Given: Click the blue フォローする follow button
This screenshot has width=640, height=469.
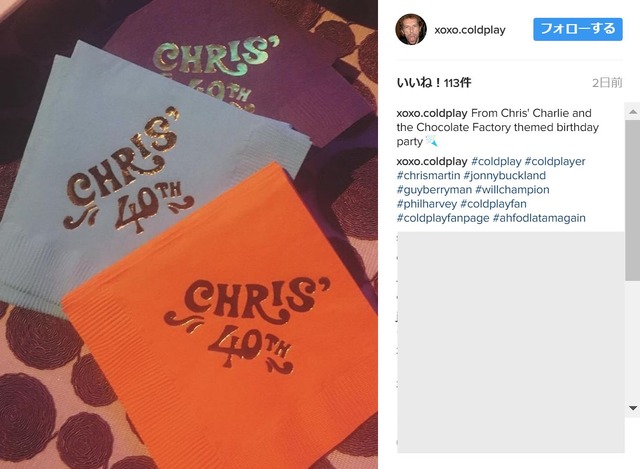Looking at the screenshot, I should [x=578, y=29].
